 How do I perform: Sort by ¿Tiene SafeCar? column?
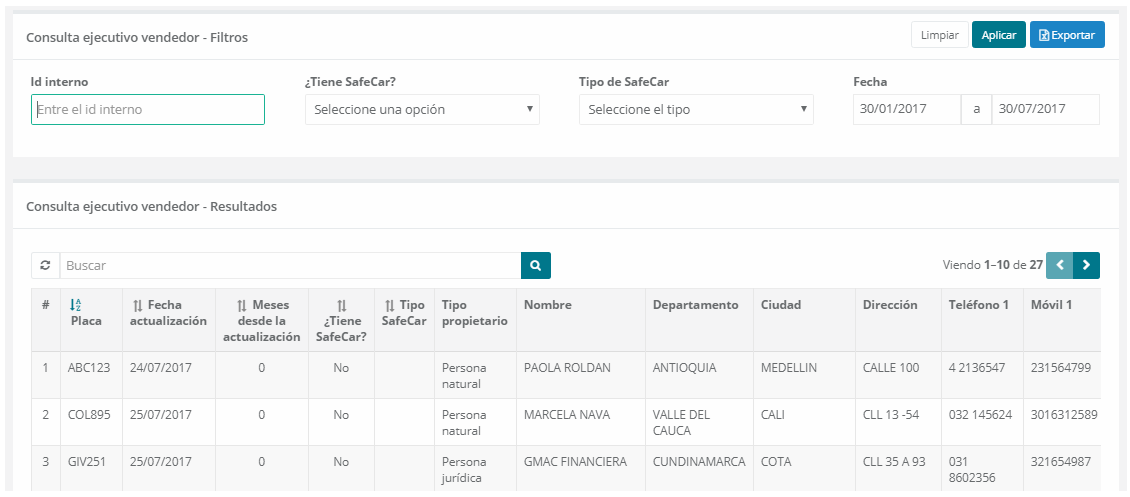click(341, 305)
